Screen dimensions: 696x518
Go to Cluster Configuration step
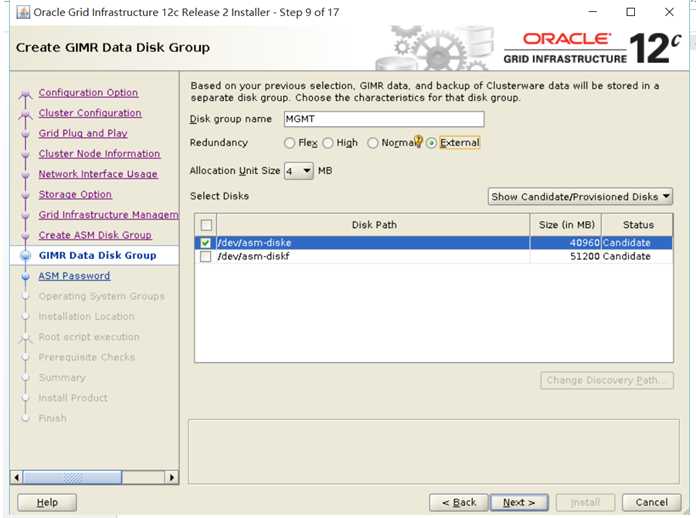(90, 113)
